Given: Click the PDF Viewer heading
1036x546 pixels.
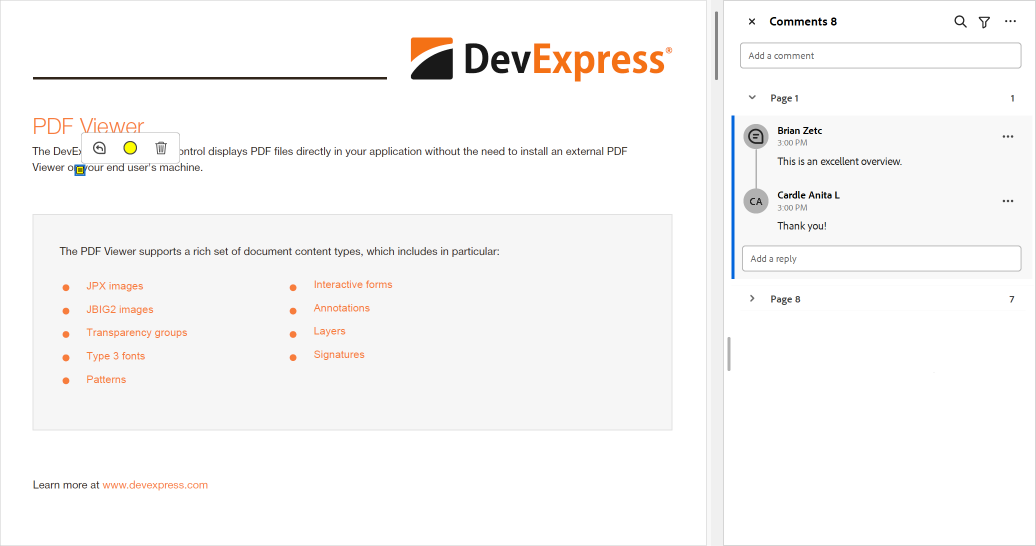Looking at the screenshot, I should 88,126.
